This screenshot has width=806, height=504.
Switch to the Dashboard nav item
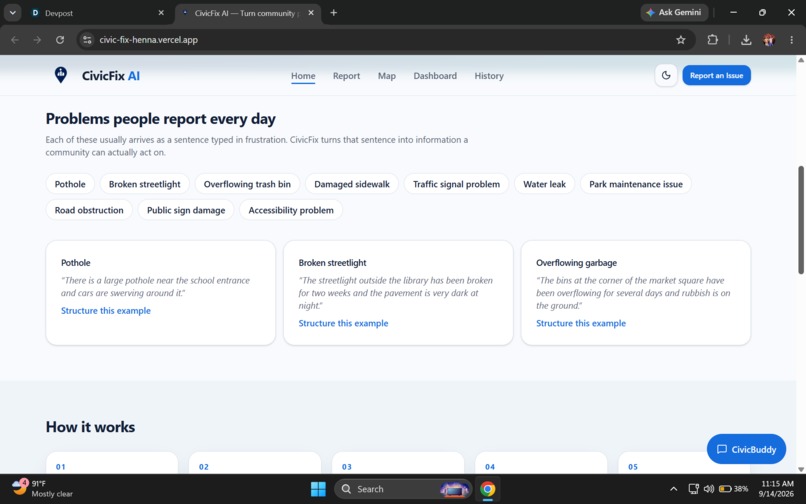point(435,76)
